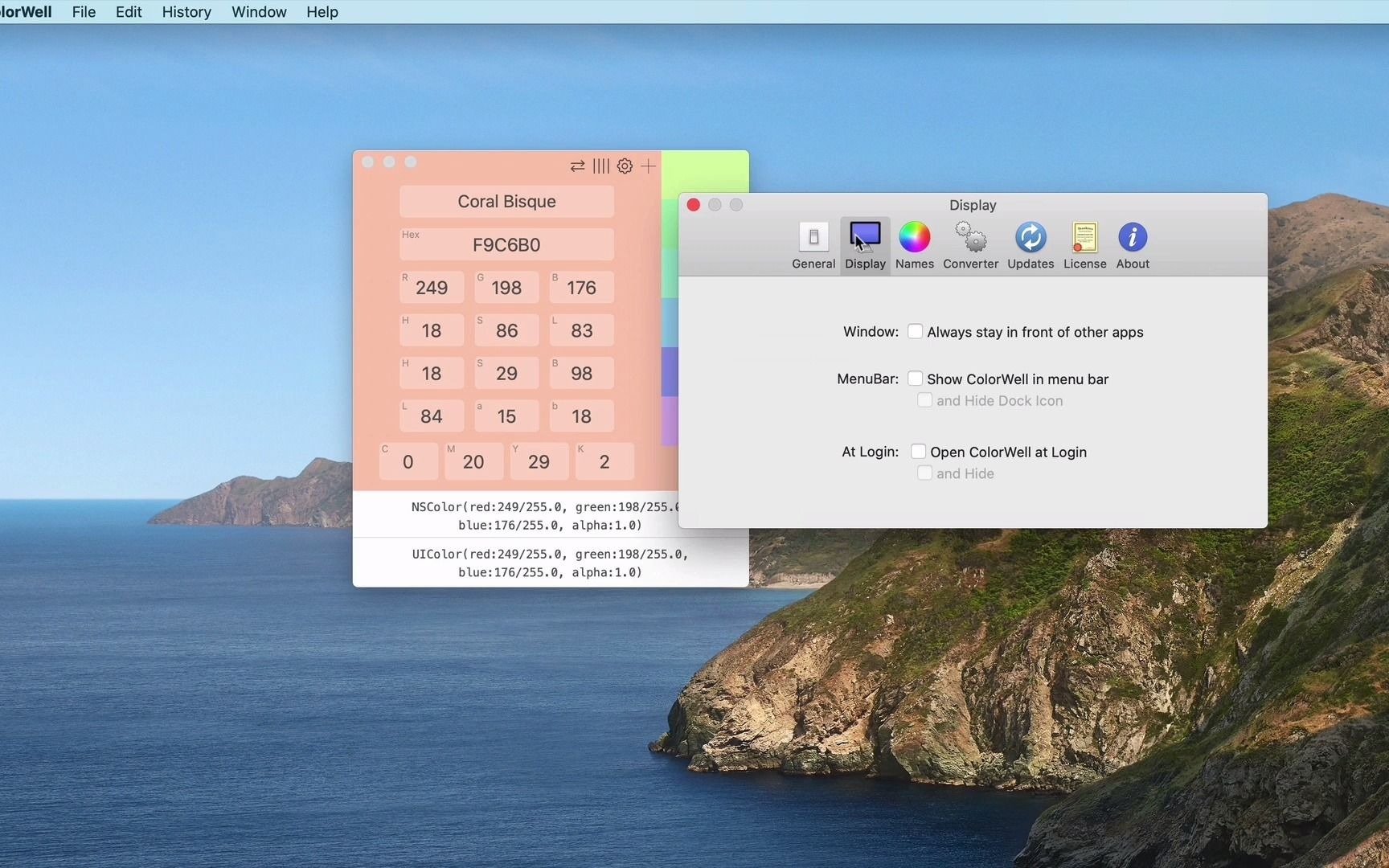Enable Open ColorWell at Login
This screenshot has height=868, width=1389.
coord(918,451)
